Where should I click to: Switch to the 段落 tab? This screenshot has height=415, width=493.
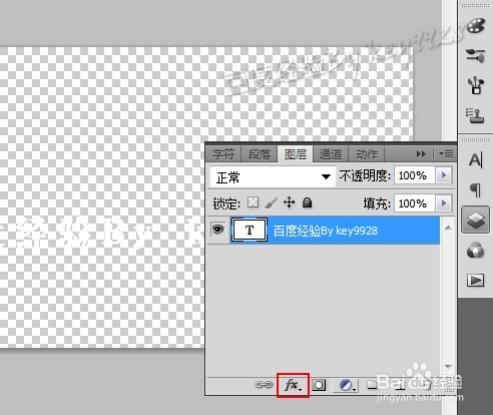pyautogui.click(x=260, y=154)
